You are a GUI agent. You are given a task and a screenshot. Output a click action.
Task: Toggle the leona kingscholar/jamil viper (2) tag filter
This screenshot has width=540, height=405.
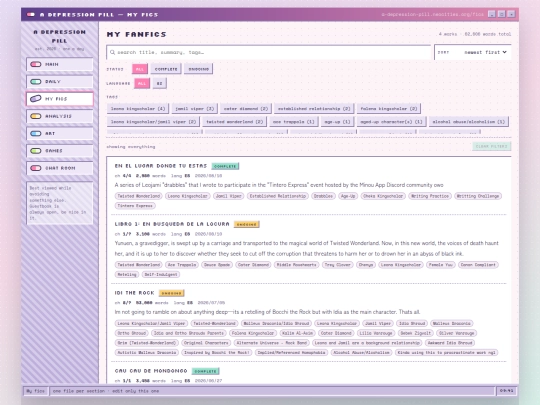pyautogui.click(x=153, y=122)
